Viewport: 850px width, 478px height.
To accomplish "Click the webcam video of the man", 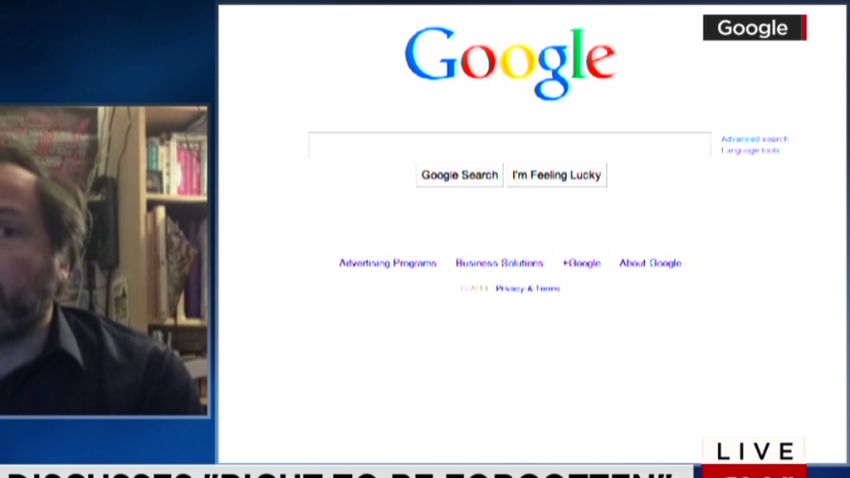I will tap(104, 261).
